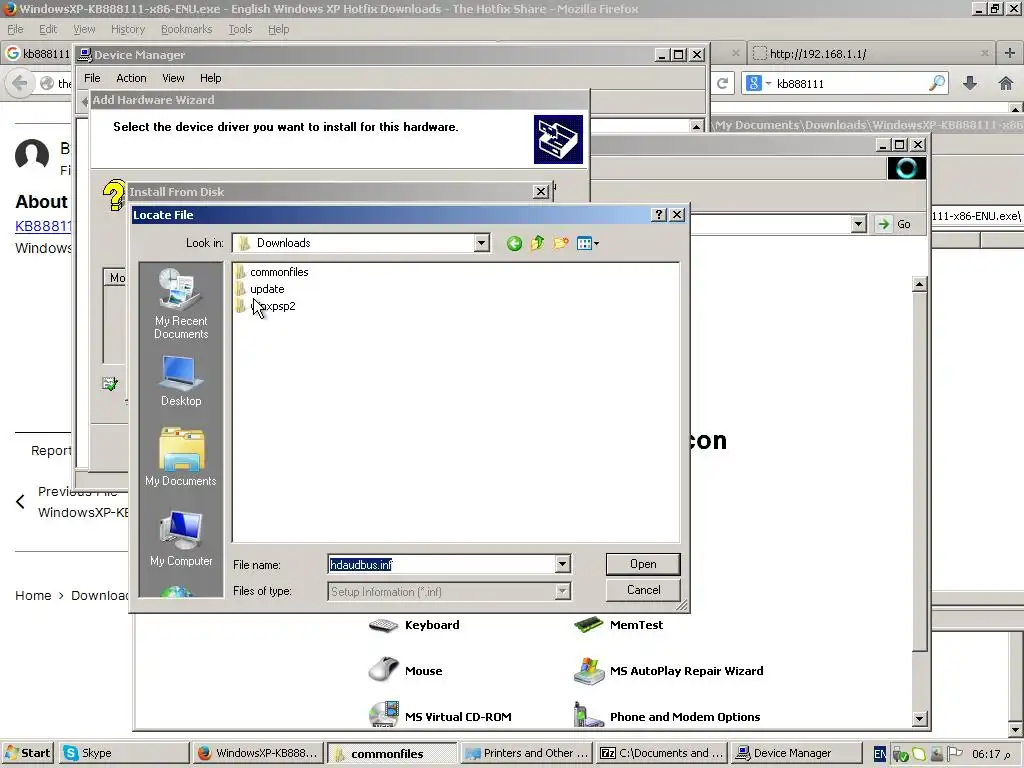Select the xpsp2 folder in file list

pos(266,306)
